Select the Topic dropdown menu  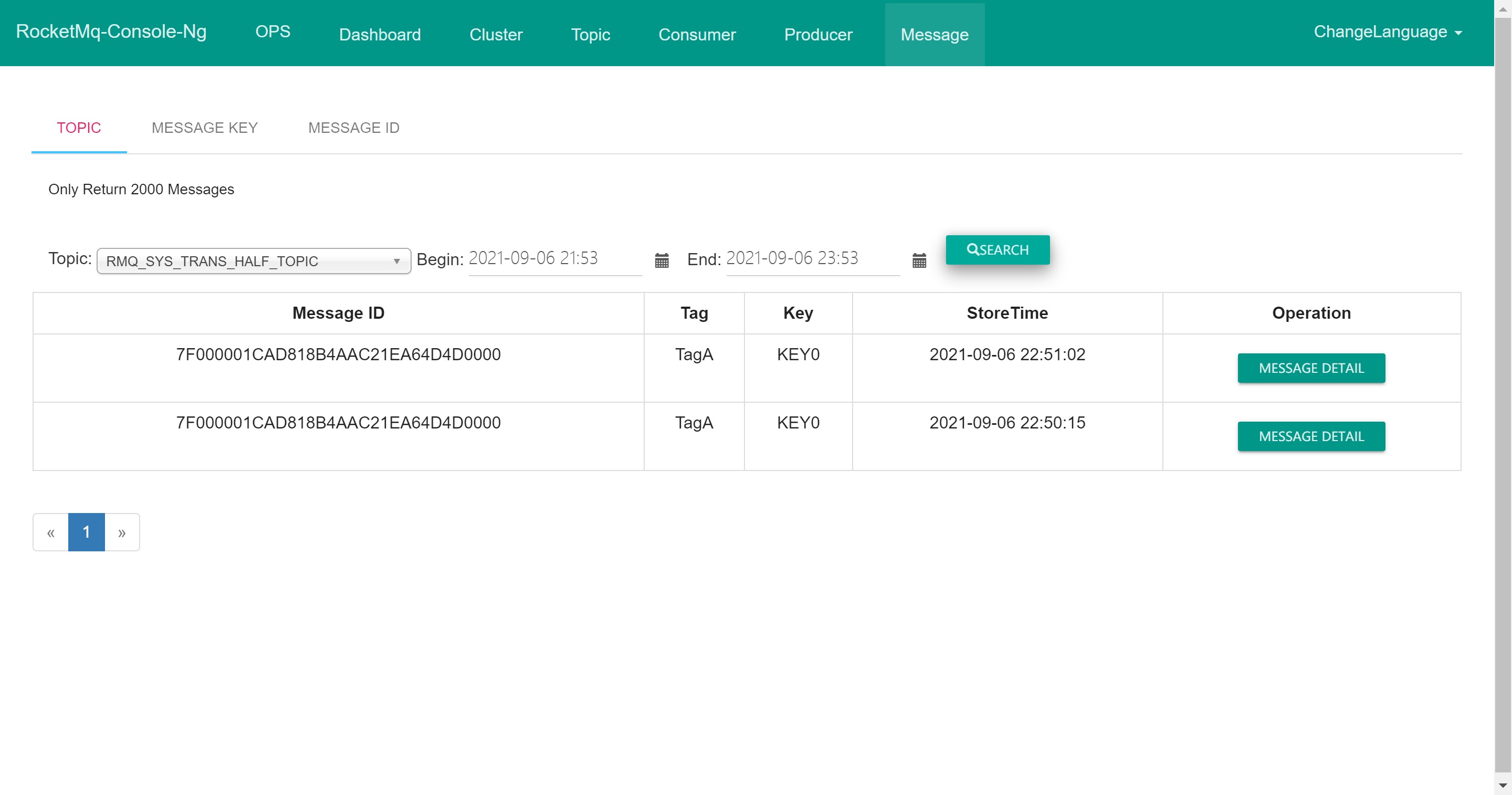(253, 260)
